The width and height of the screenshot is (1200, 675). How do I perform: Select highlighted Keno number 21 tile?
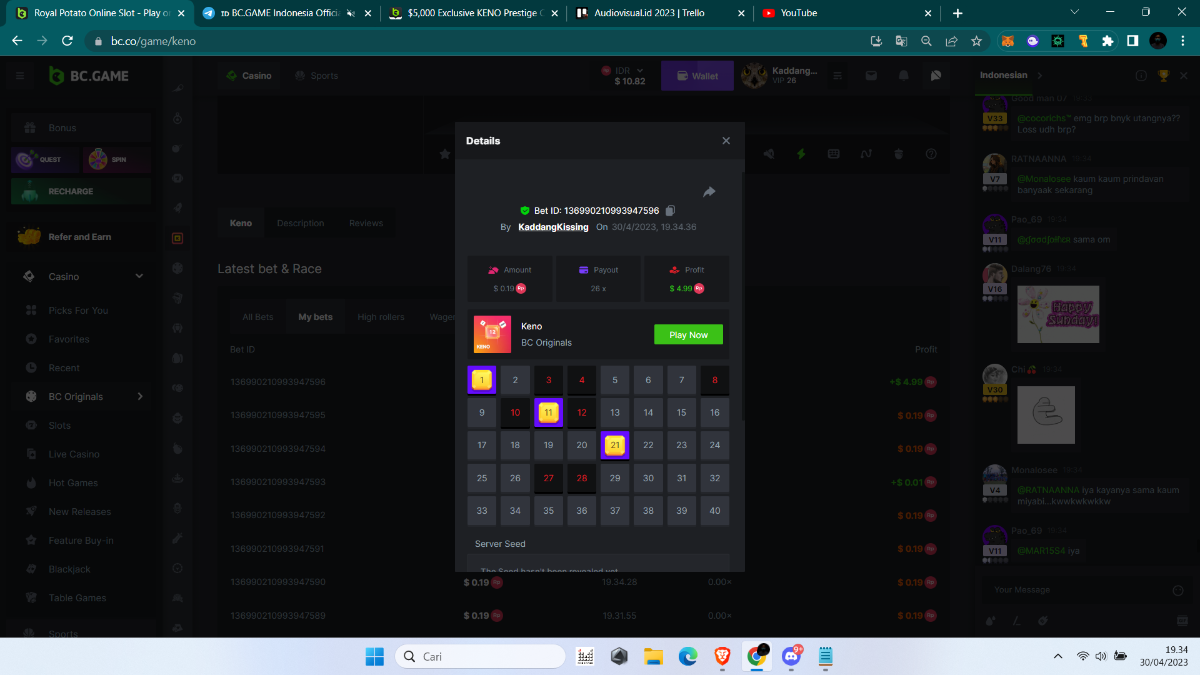pos(615,446)
